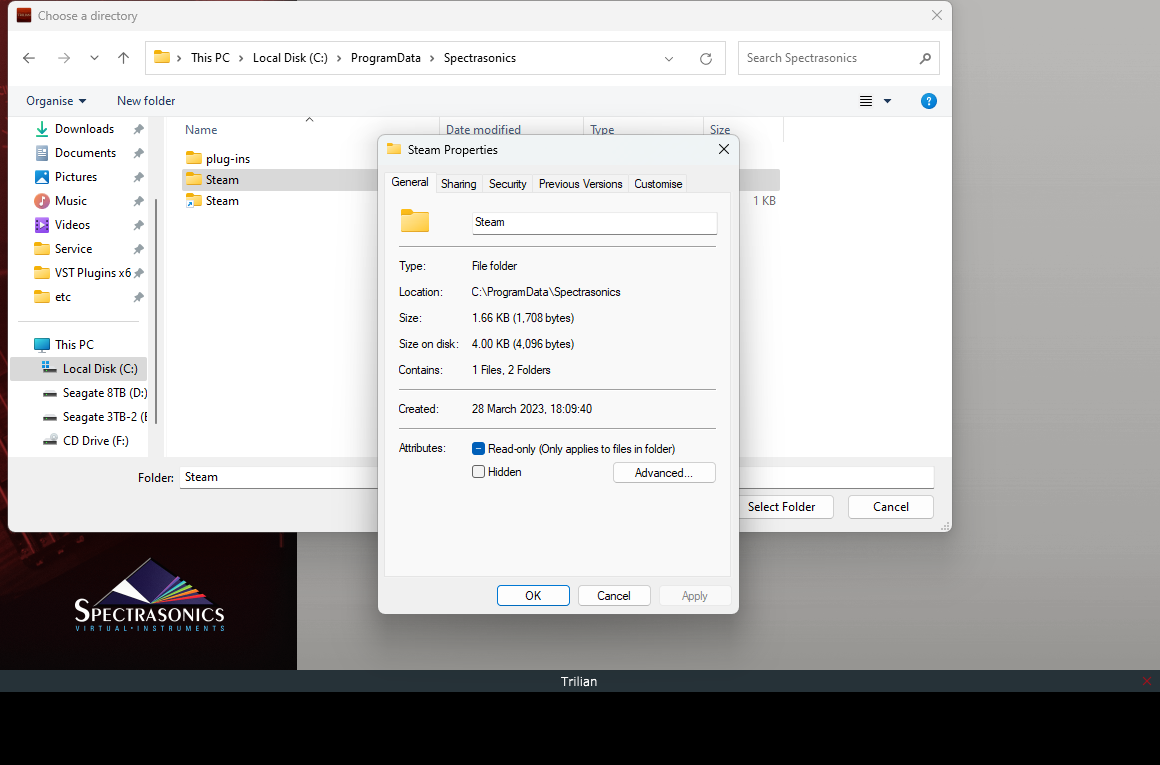Viewport: 1160px width, 765px height.
Task: Click Select Folder button
Action: [781, 507]
